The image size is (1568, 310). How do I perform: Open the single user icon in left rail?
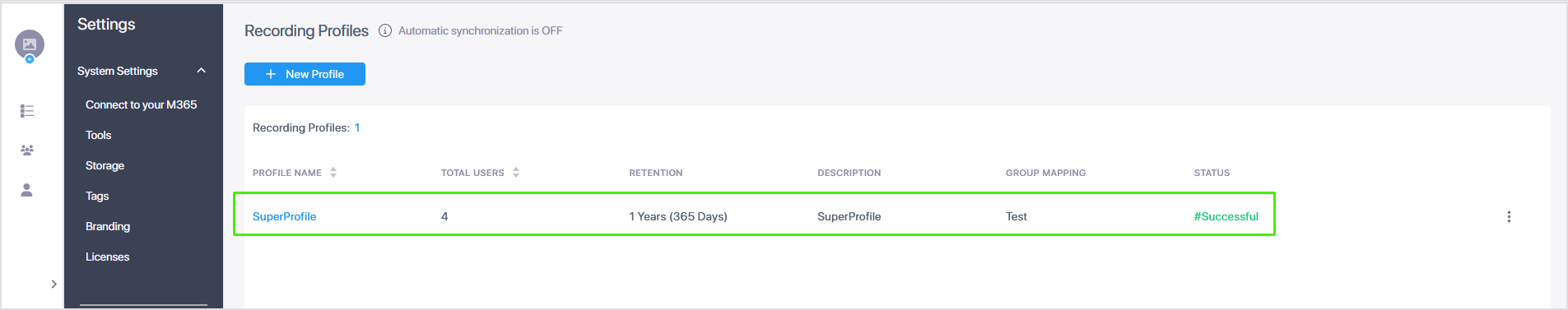tap(27, 190)
